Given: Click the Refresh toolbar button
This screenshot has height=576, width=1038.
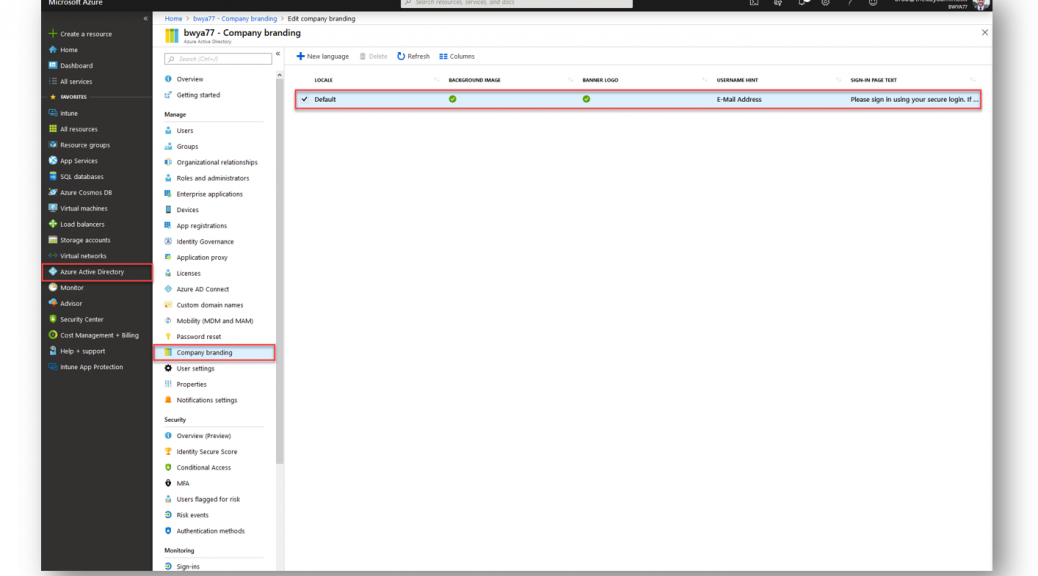Looking at the screenshot, I should (x=413, y=56).
